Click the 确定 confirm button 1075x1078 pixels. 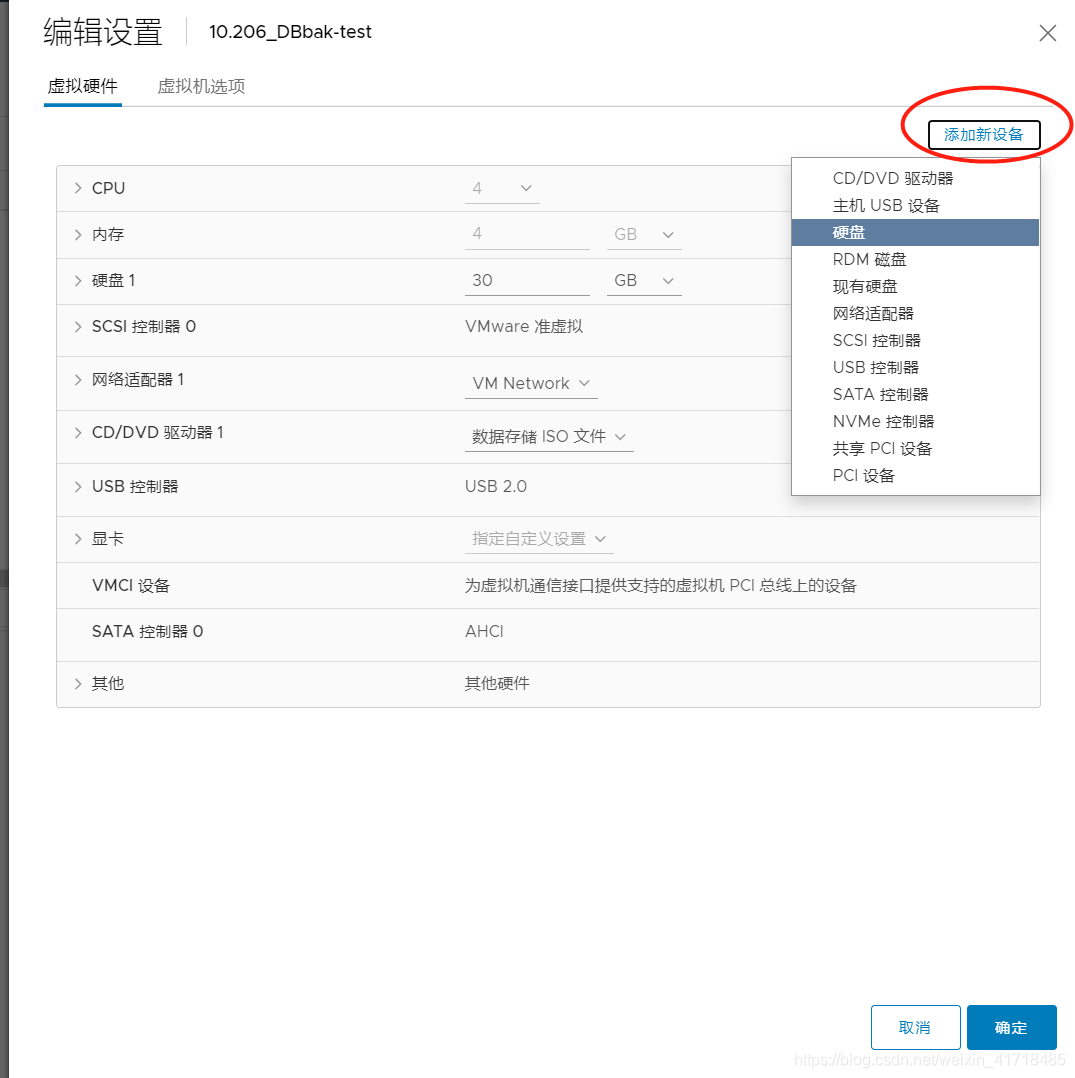click(1011, 1027)
